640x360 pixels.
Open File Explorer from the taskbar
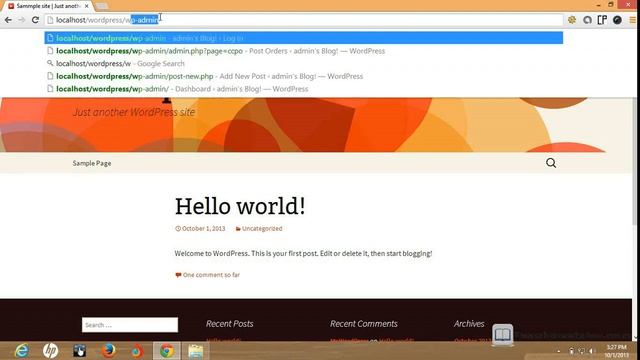pyautogui.click(x=196, y=351)
